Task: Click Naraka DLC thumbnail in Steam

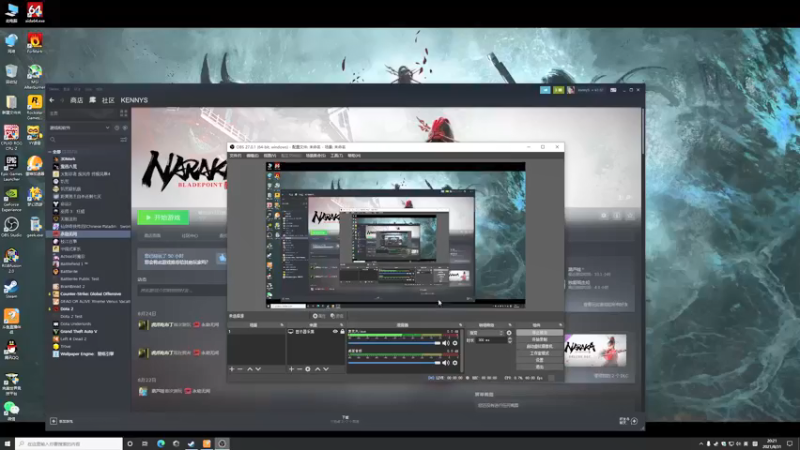Action: [x=595, y=351]
